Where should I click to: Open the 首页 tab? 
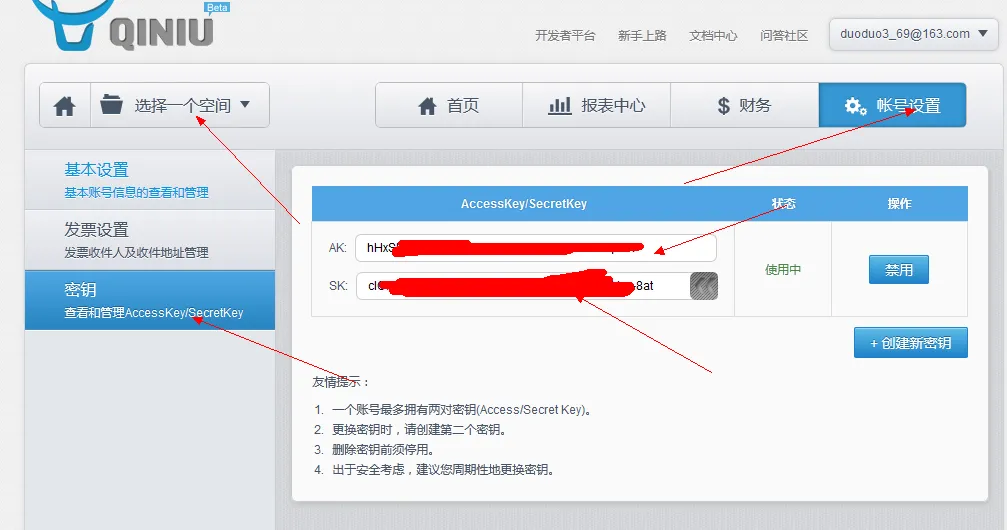[449, 105]
